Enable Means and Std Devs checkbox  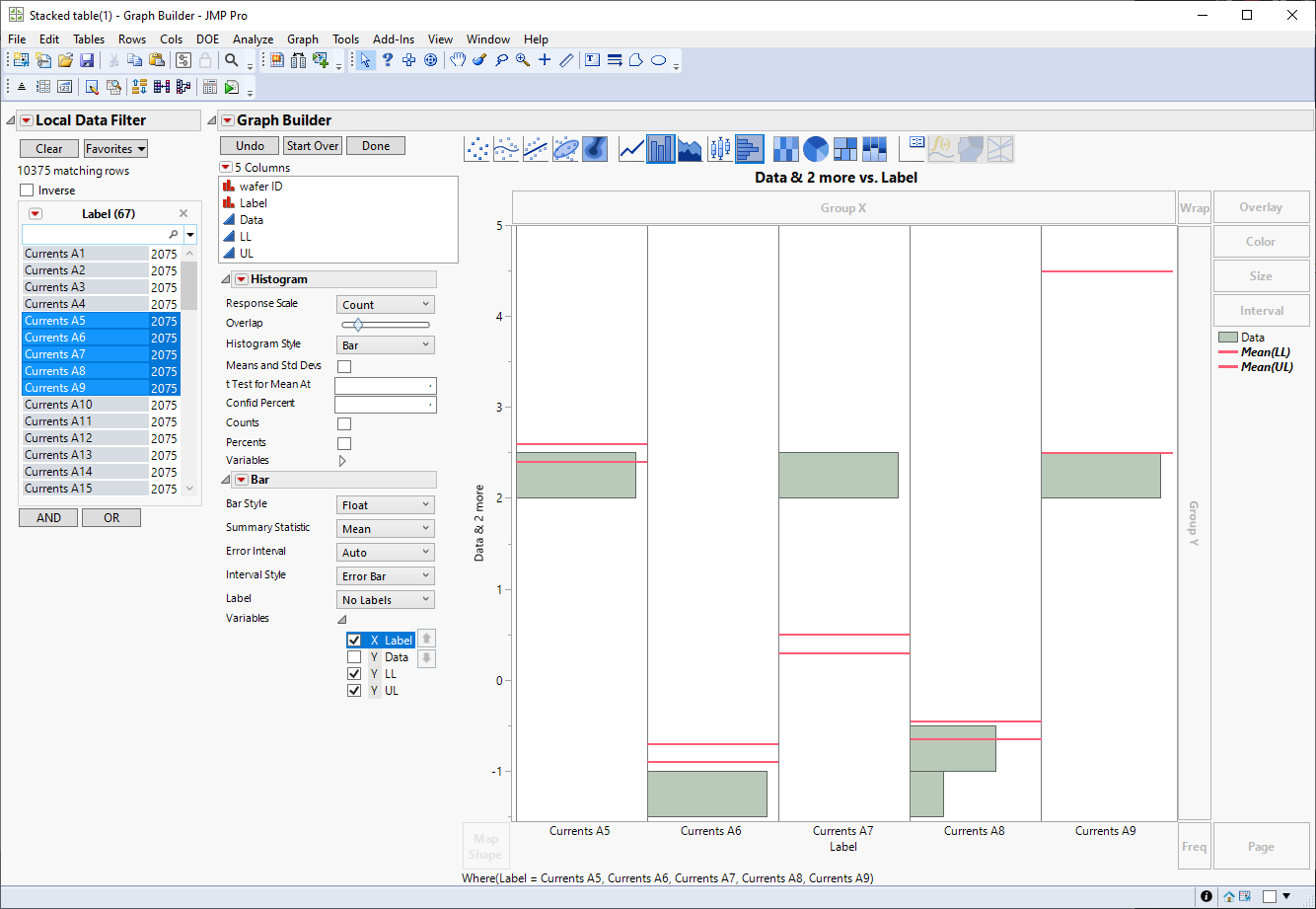point(344,366)
